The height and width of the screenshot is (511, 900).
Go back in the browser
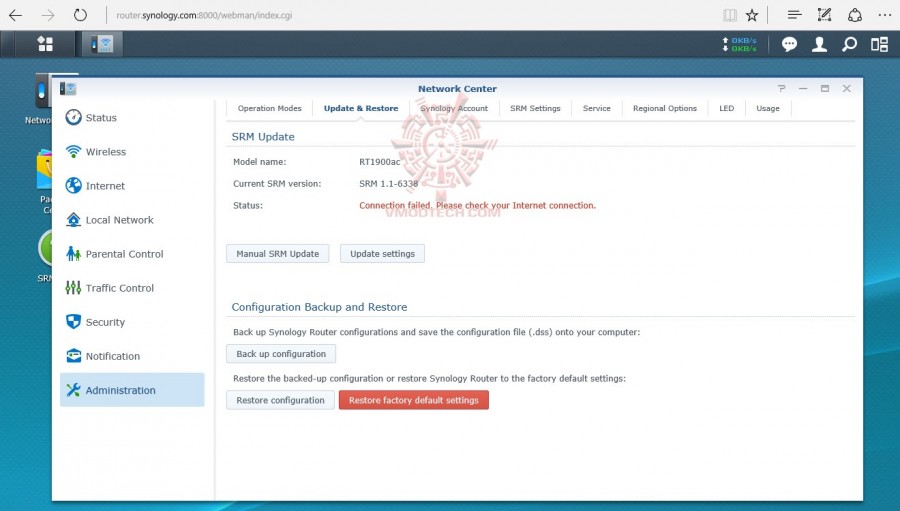click(x=15, y=16)
